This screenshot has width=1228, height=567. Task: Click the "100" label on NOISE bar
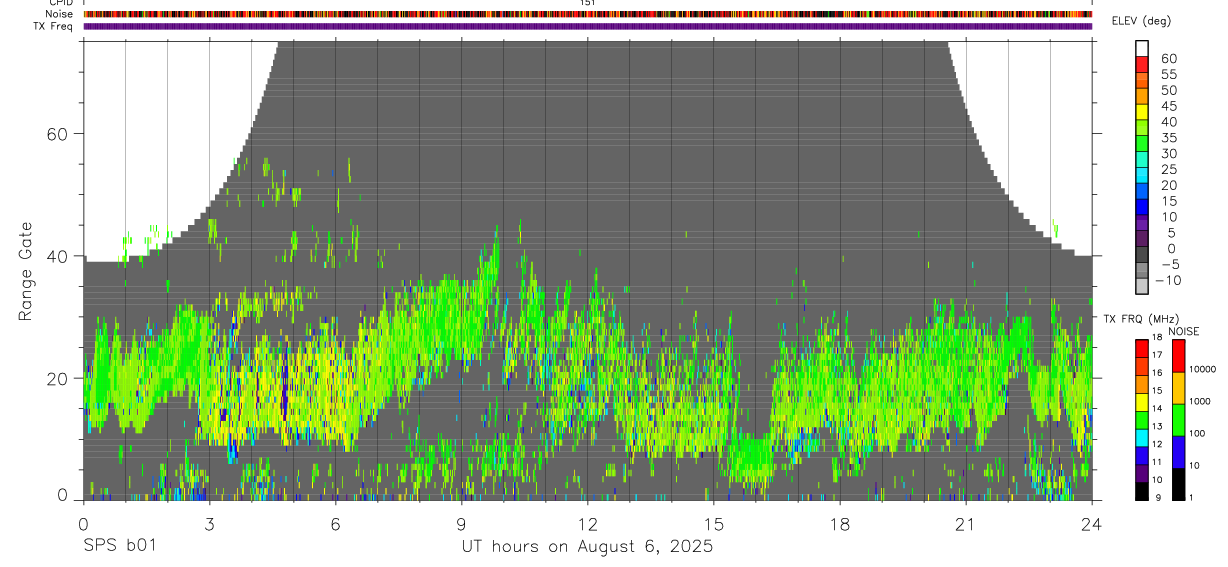tap(1196, 433)
